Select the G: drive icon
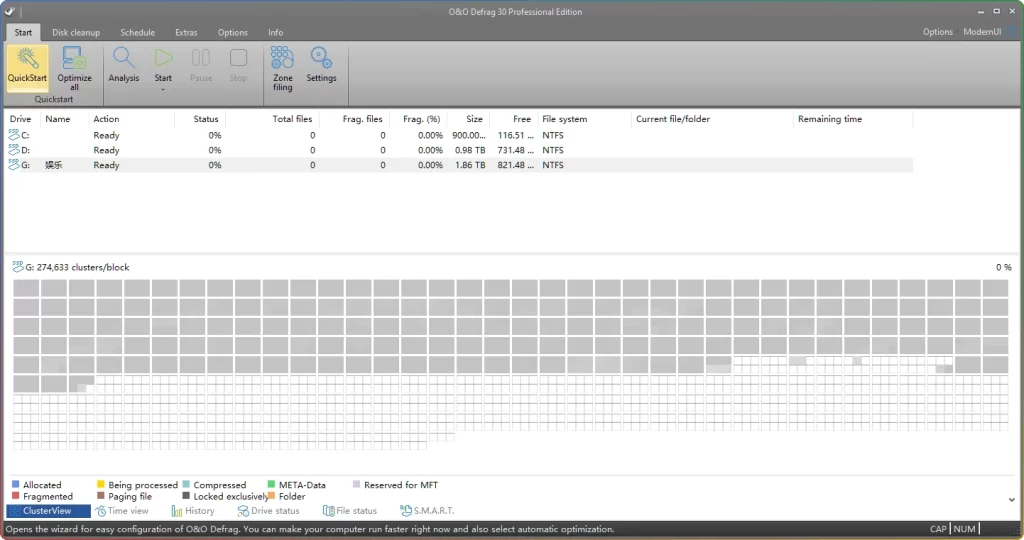The width and height of the screenshot is (1024, 540). pos(14,165)
